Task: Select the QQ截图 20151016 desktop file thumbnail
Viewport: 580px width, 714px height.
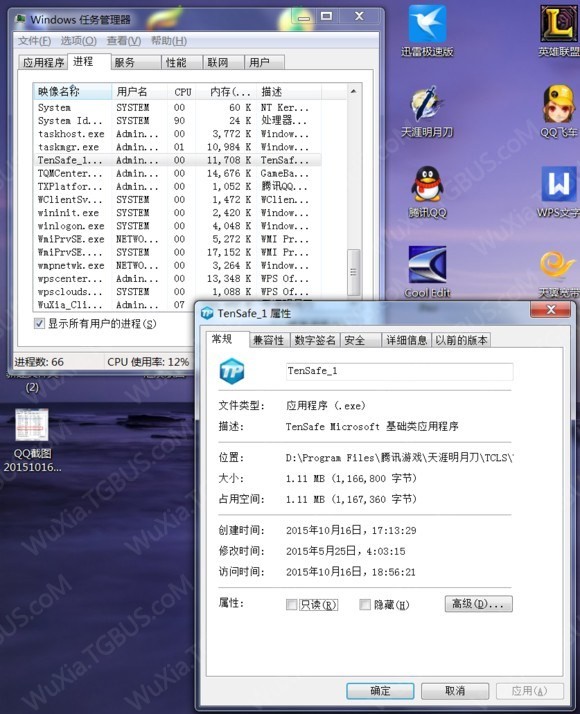Action: (x=32, y=425)
